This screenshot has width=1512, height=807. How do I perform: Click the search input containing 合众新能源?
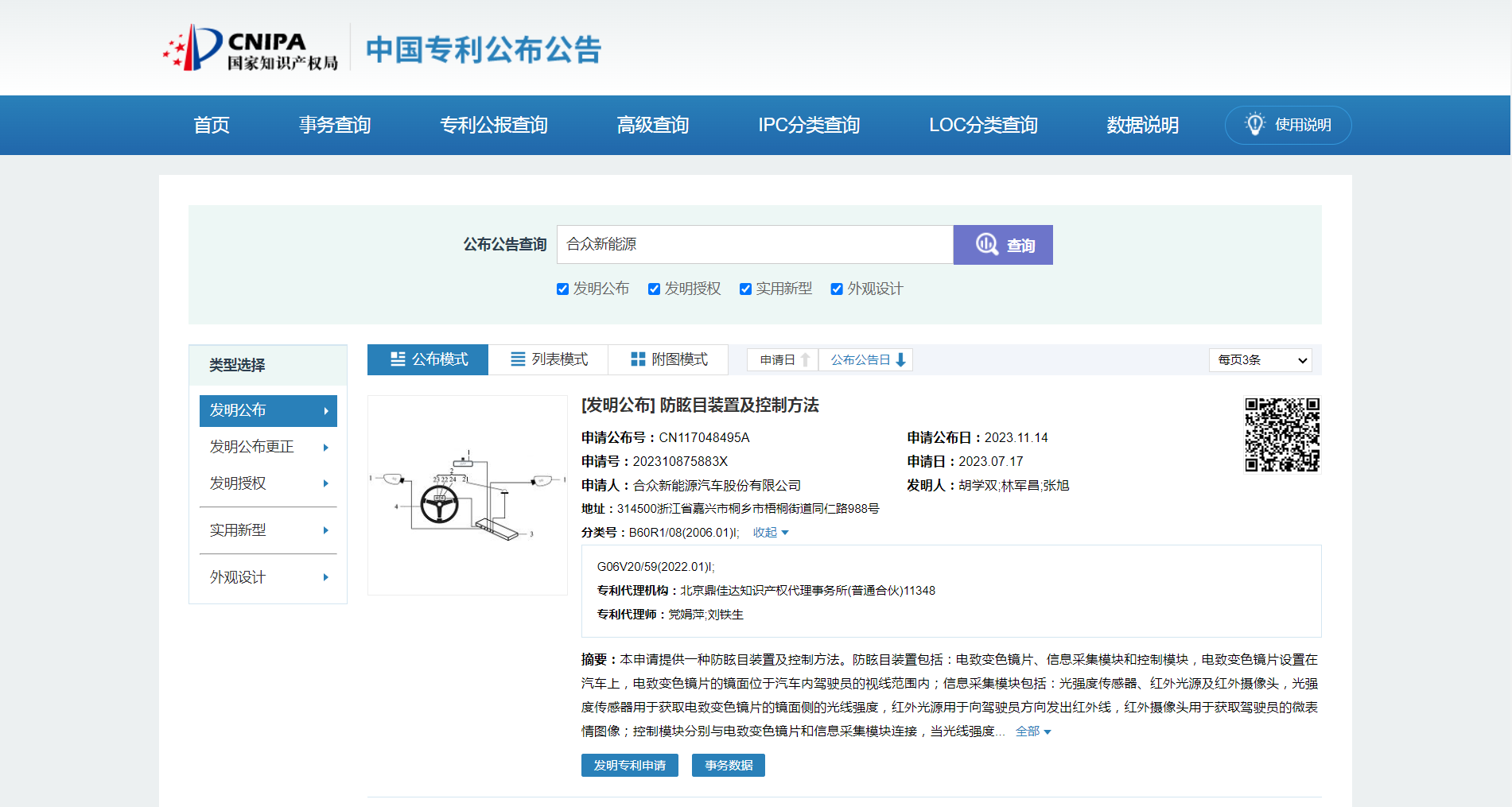(755, 244)
